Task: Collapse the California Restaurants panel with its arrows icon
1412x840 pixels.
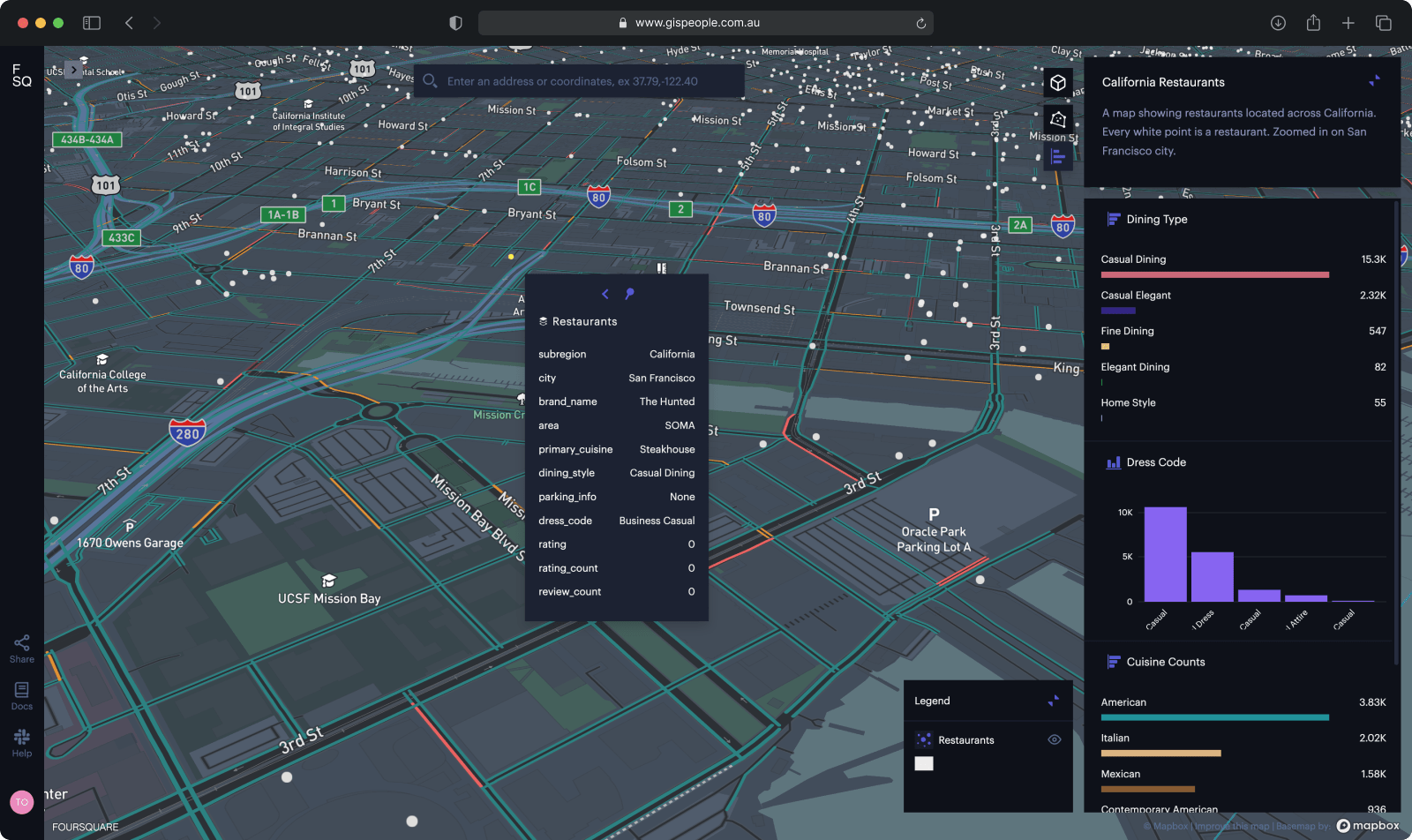Action: click(x=1373, y=79)
